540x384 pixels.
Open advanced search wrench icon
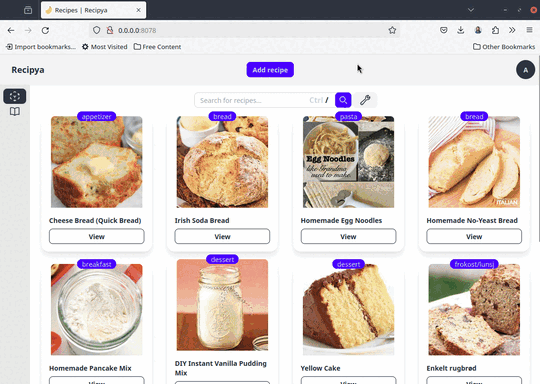(x=365, y=100)
